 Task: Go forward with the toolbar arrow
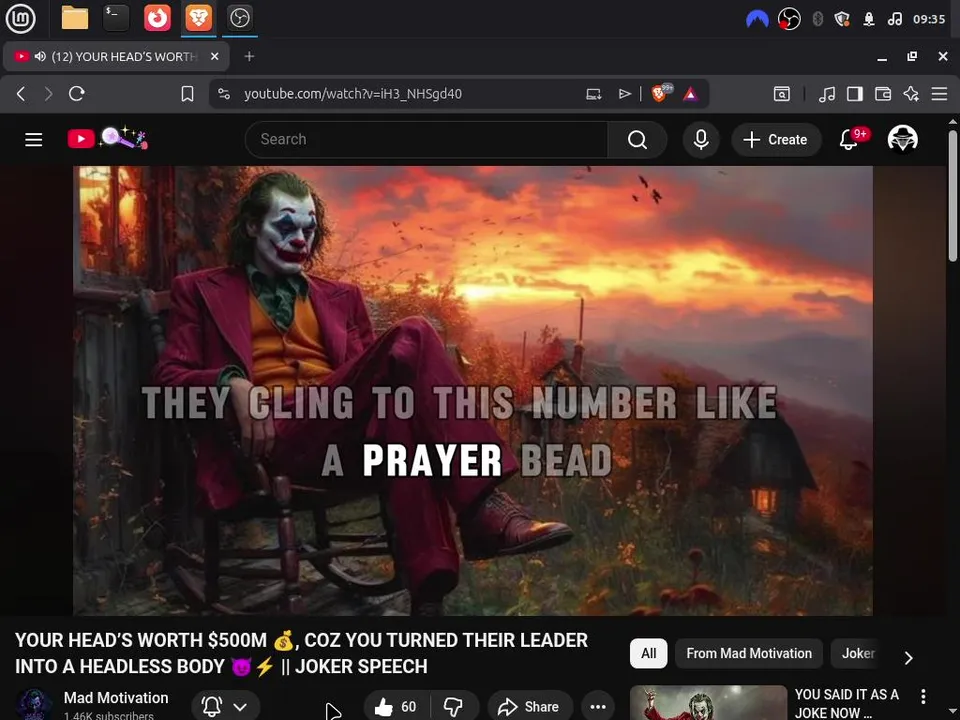[48, 94]
